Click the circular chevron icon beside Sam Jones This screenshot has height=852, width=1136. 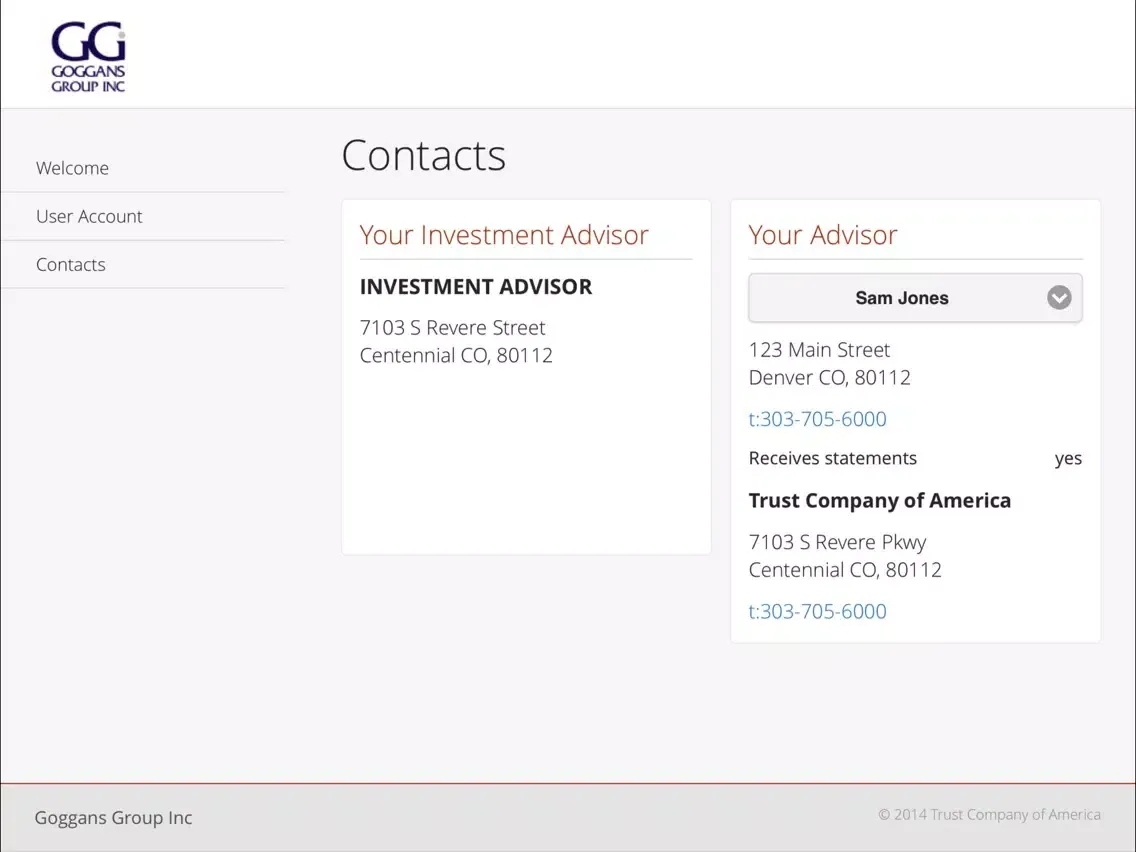[x=1058, y=298]
